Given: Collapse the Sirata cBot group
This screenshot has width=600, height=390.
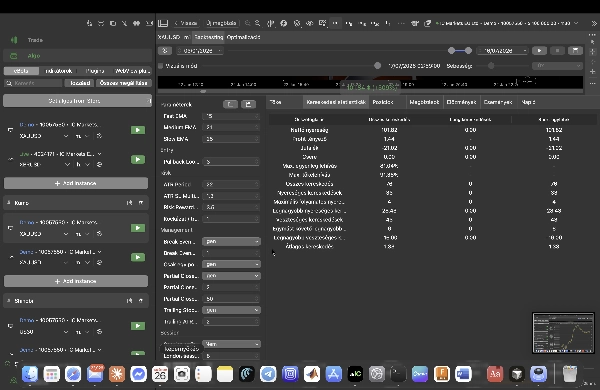Looking at the screenshot, I should (8, 301).
